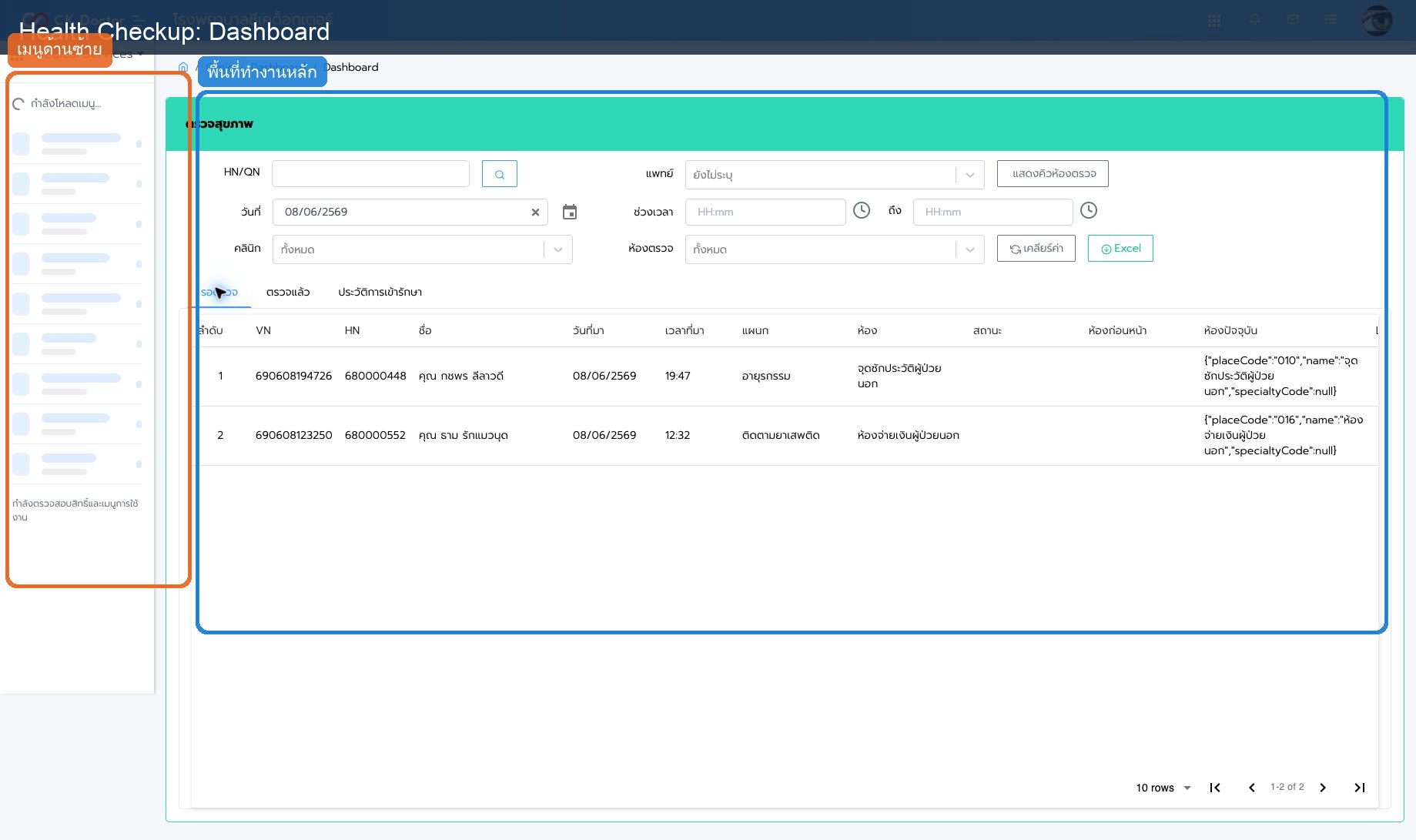
Task: Switch to the ประวัติการเข้ารักษา tab
Action: coord(380,292)
